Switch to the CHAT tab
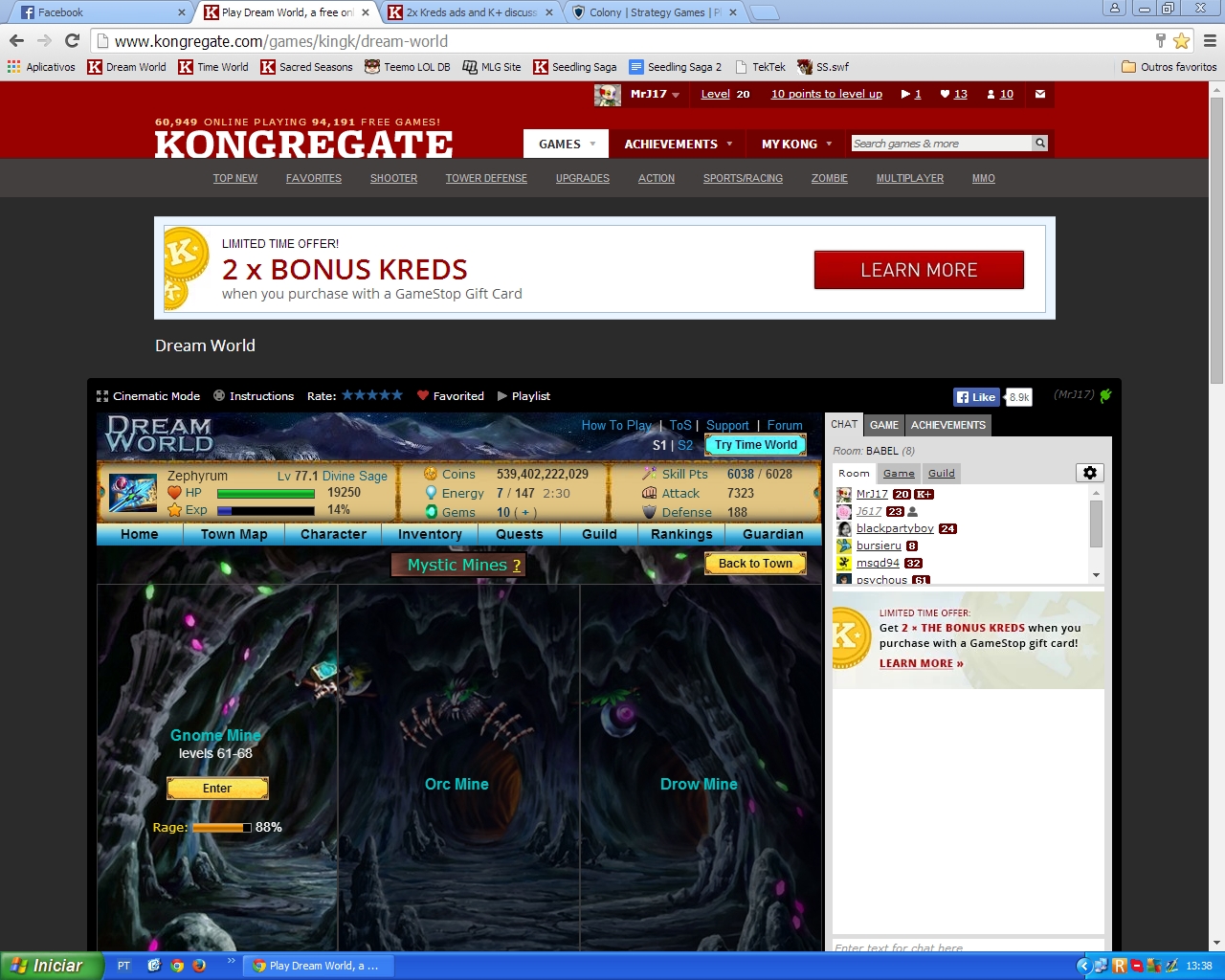Viewport: 1225px width, 980px height. coord(844,424)
